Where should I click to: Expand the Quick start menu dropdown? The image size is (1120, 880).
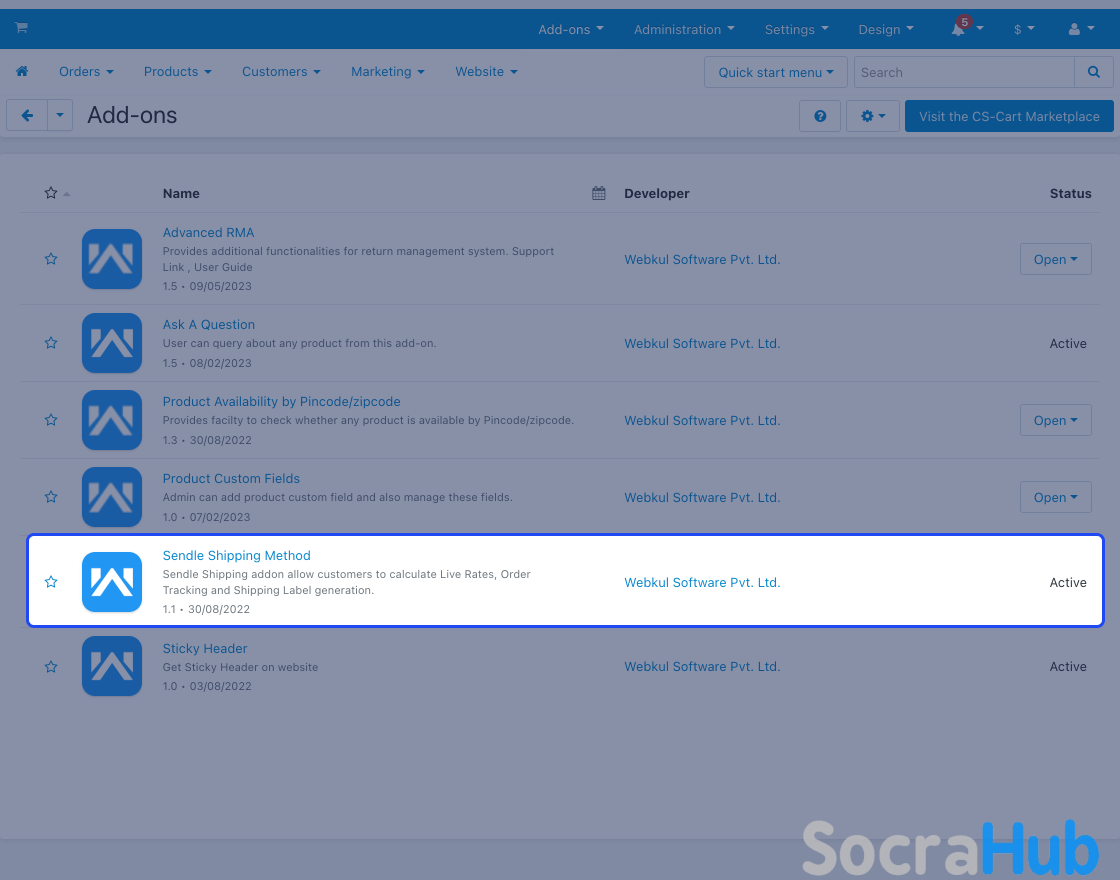click(x=775, y=72)
